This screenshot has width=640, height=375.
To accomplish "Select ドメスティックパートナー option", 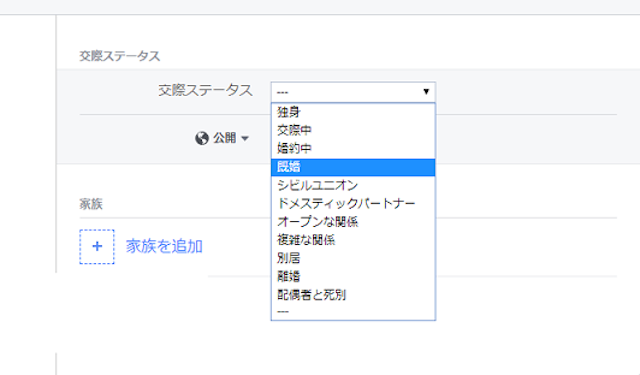I will click(x=353, y=203).
